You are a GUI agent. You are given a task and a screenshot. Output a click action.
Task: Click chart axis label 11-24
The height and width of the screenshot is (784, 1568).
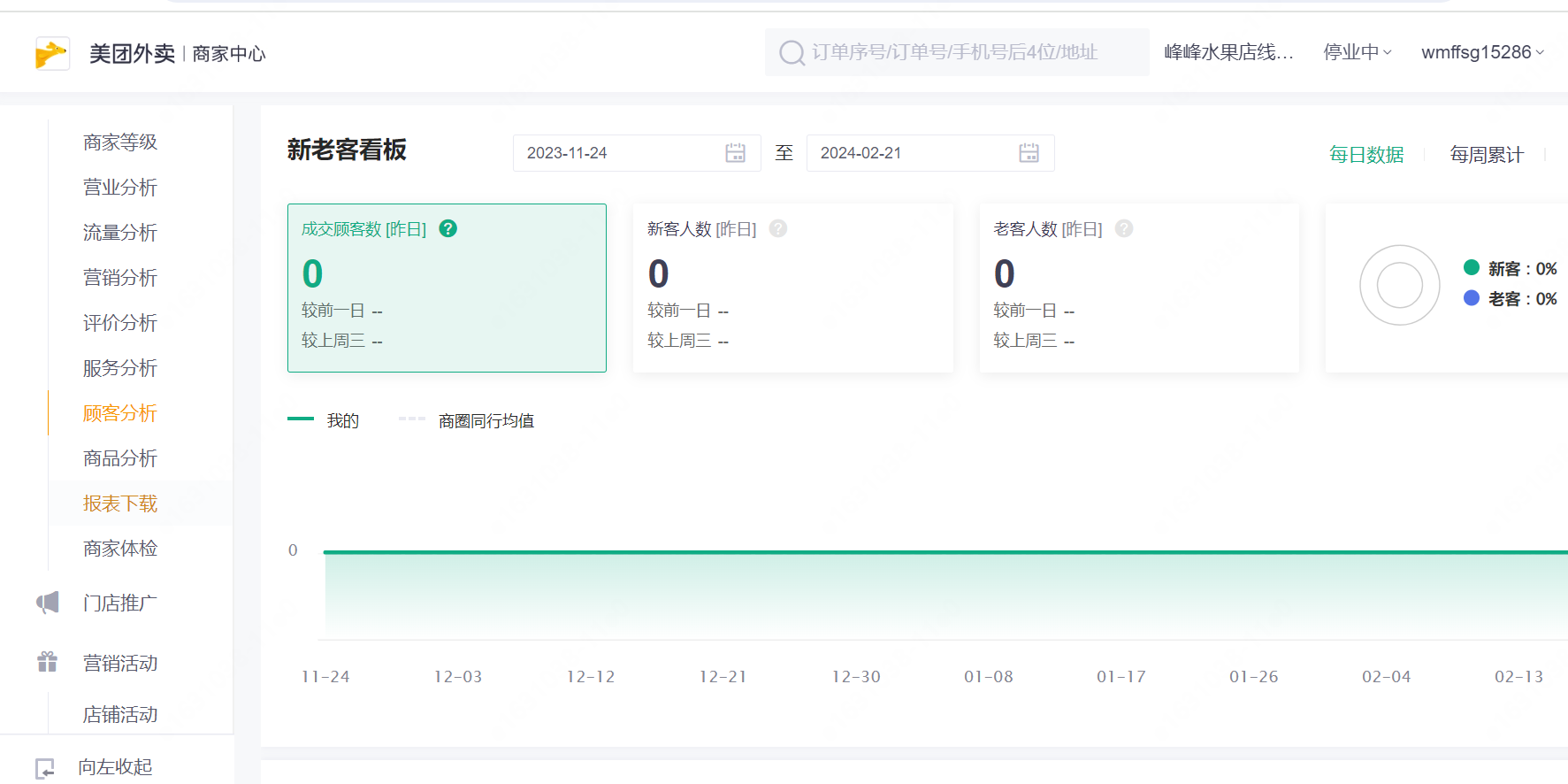click(325, 677)
